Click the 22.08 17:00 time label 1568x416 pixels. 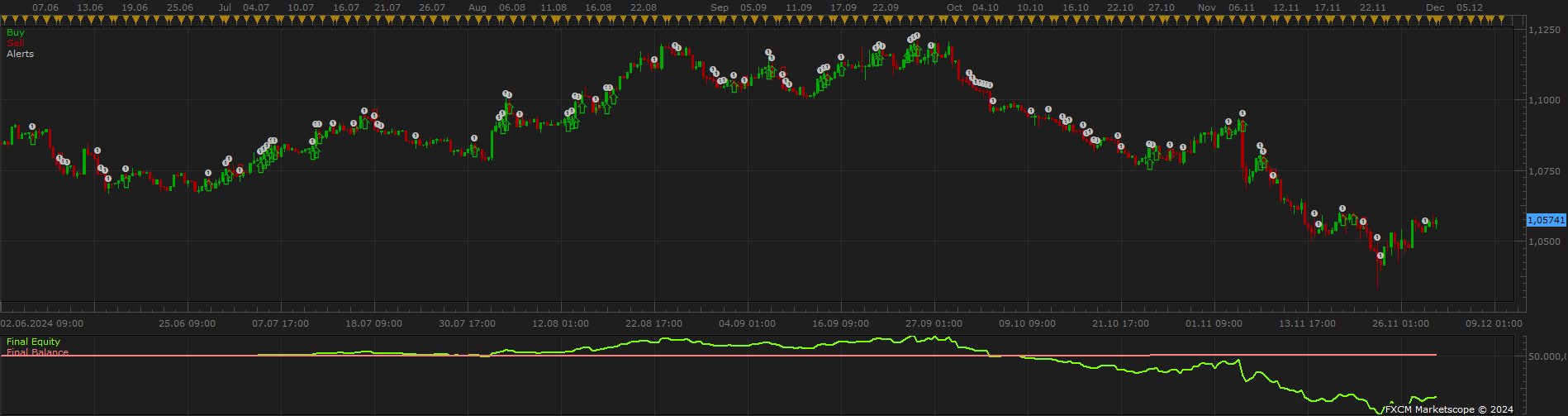tap(654, 323)
